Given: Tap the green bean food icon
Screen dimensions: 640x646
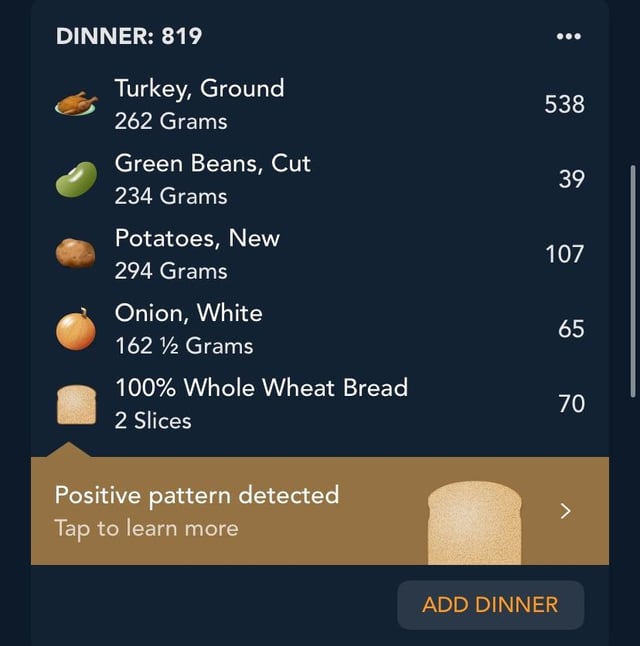Looking at the screenshot, I should coord(76,179).
